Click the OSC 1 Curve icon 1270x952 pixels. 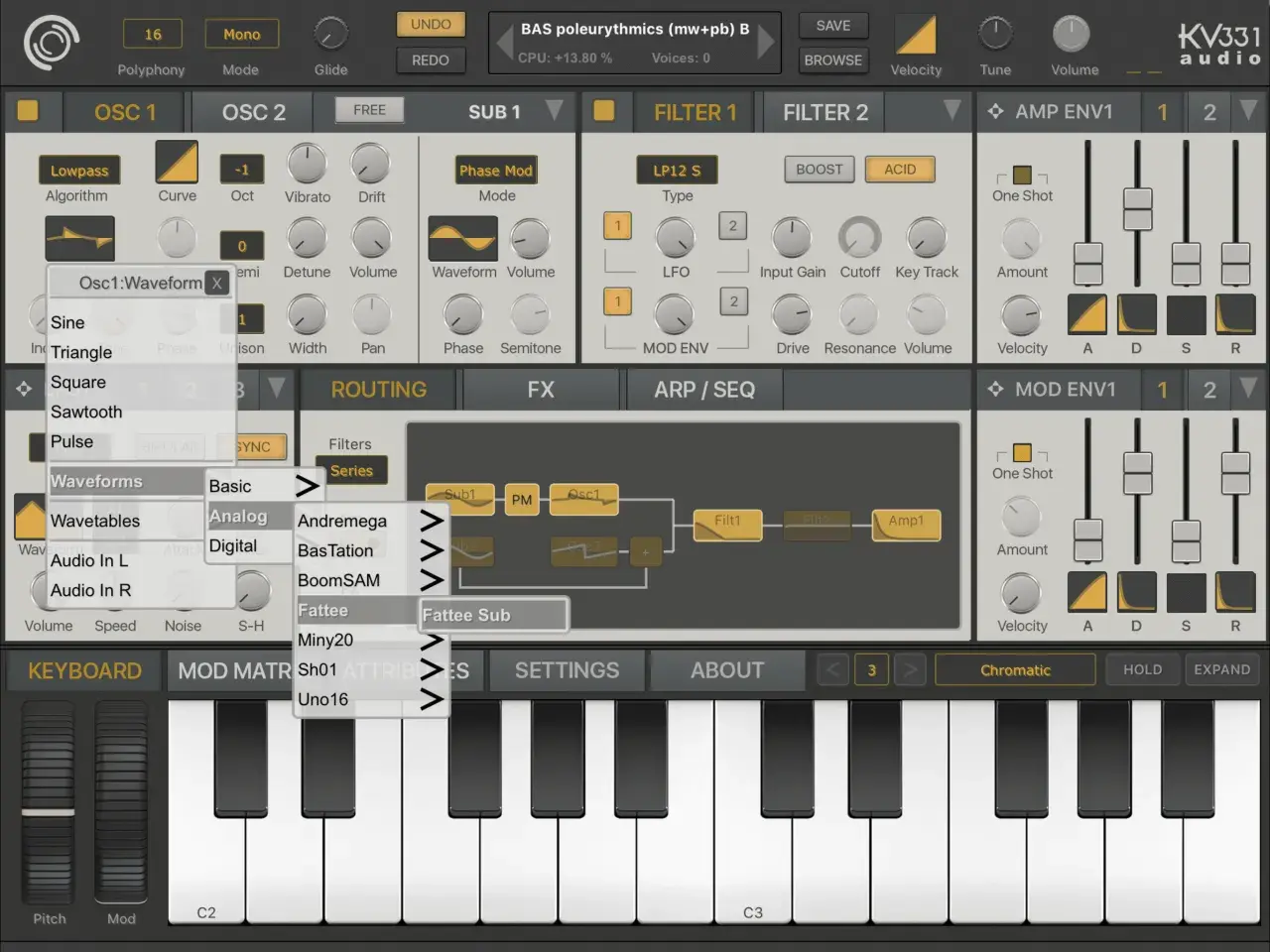coord(177,162)
